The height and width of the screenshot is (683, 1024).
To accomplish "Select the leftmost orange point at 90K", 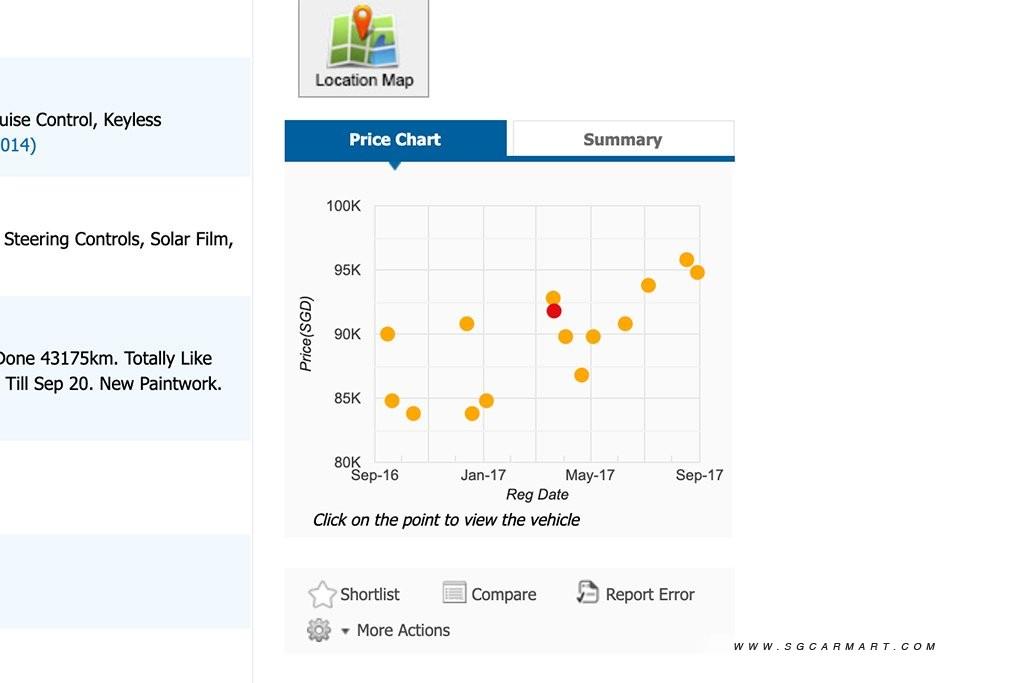I will pos(388,334).
